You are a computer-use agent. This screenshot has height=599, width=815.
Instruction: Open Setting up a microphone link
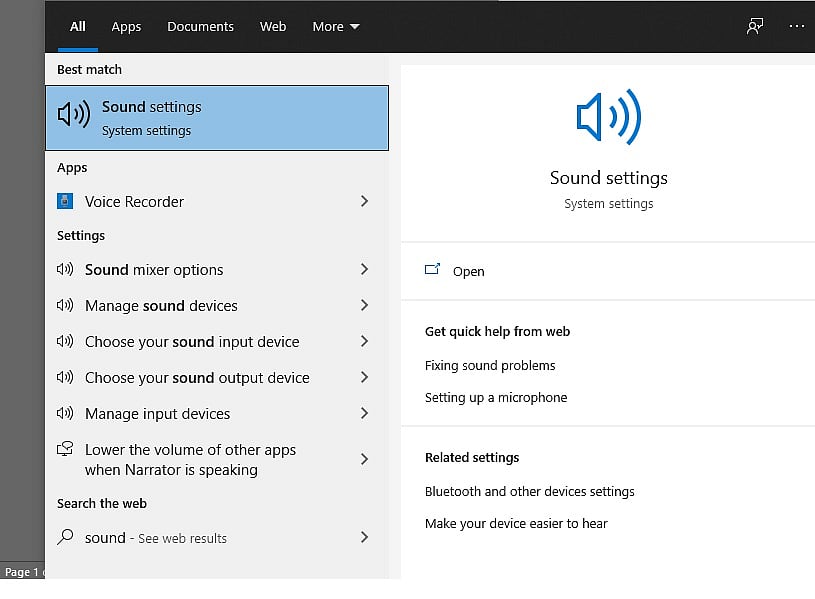pyautogui.click(x=496, y=398)
